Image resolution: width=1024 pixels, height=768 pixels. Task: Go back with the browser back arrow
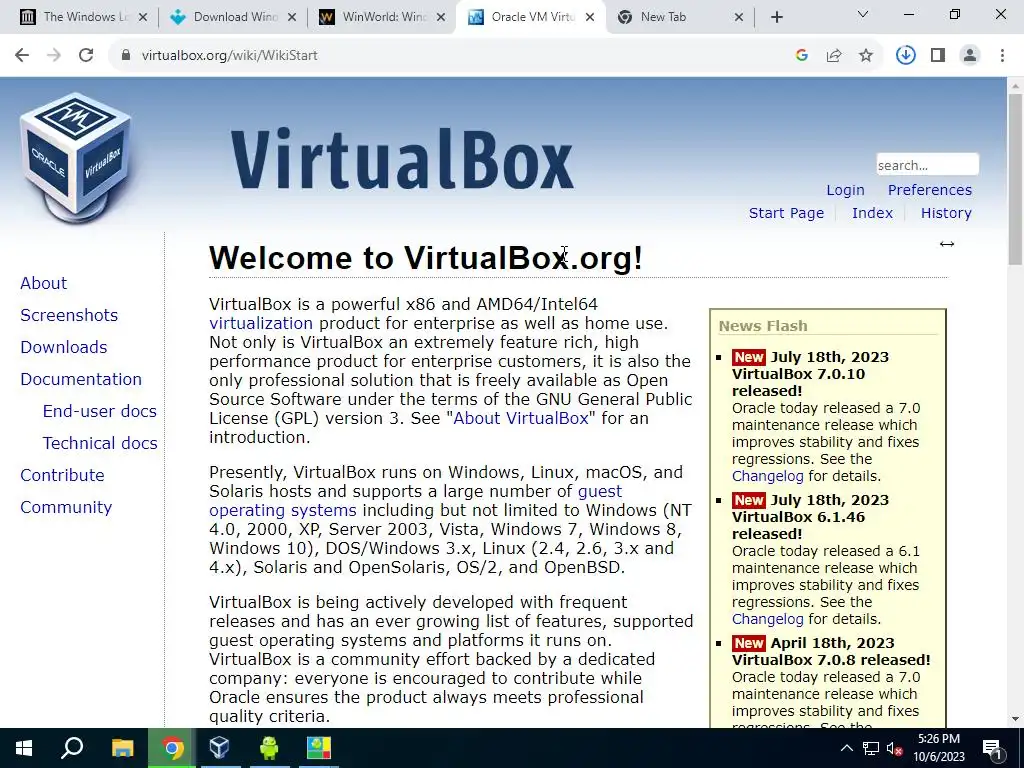pyautogui.click(x=22, y=56)
